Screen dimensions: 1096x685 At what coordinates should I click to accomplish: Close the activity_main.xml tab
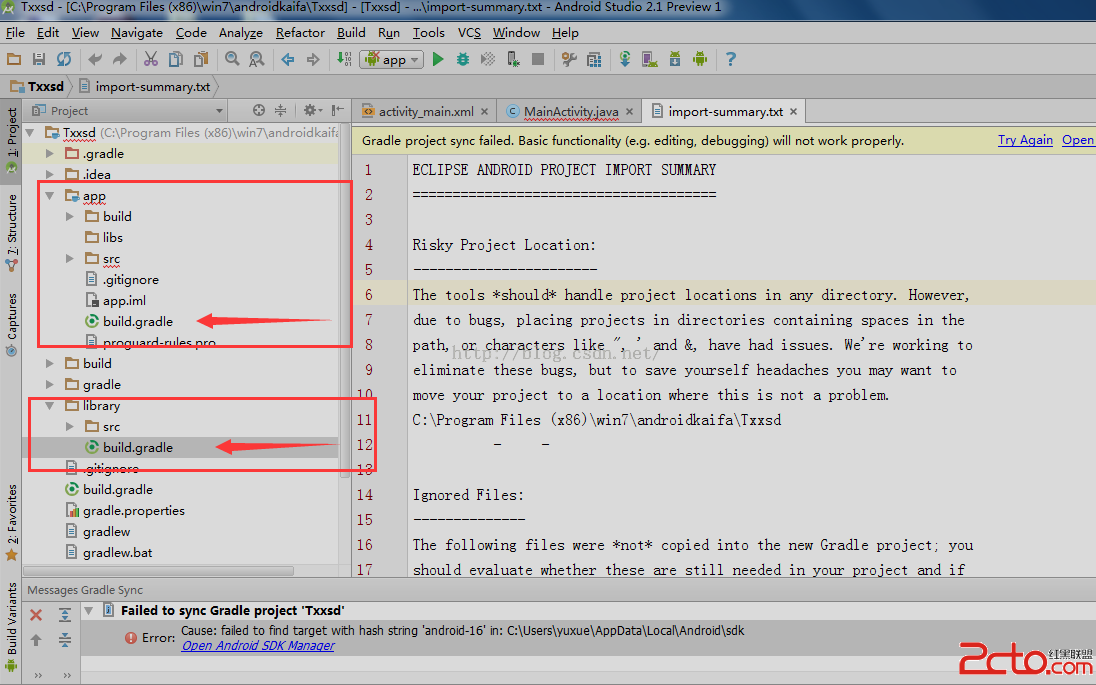[485, 112]
